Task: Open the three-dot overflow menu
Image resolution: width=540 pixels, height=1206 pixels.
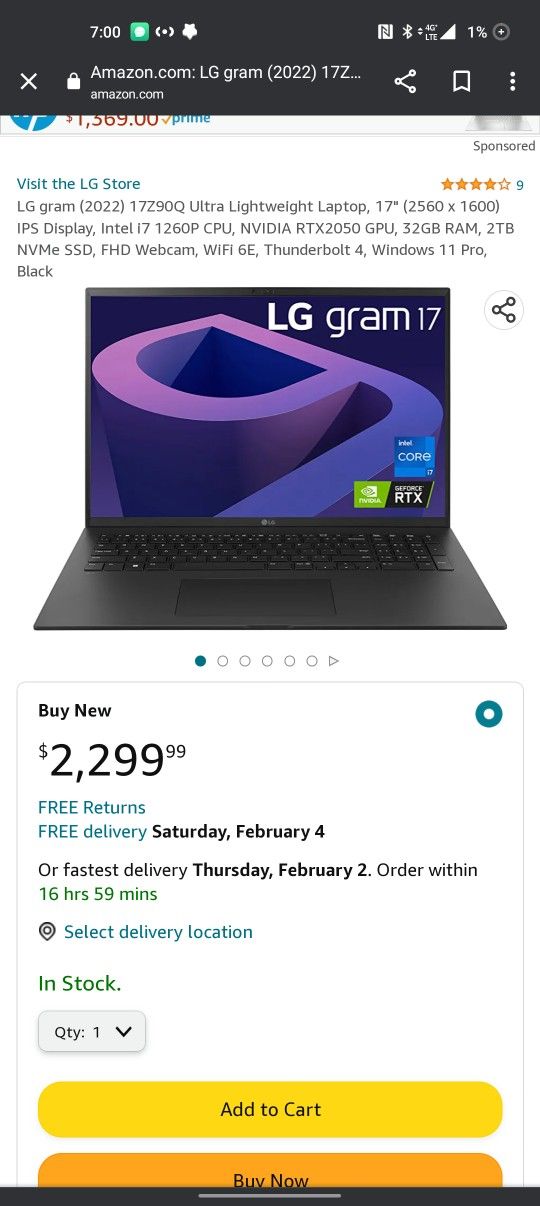Action: 512,82
